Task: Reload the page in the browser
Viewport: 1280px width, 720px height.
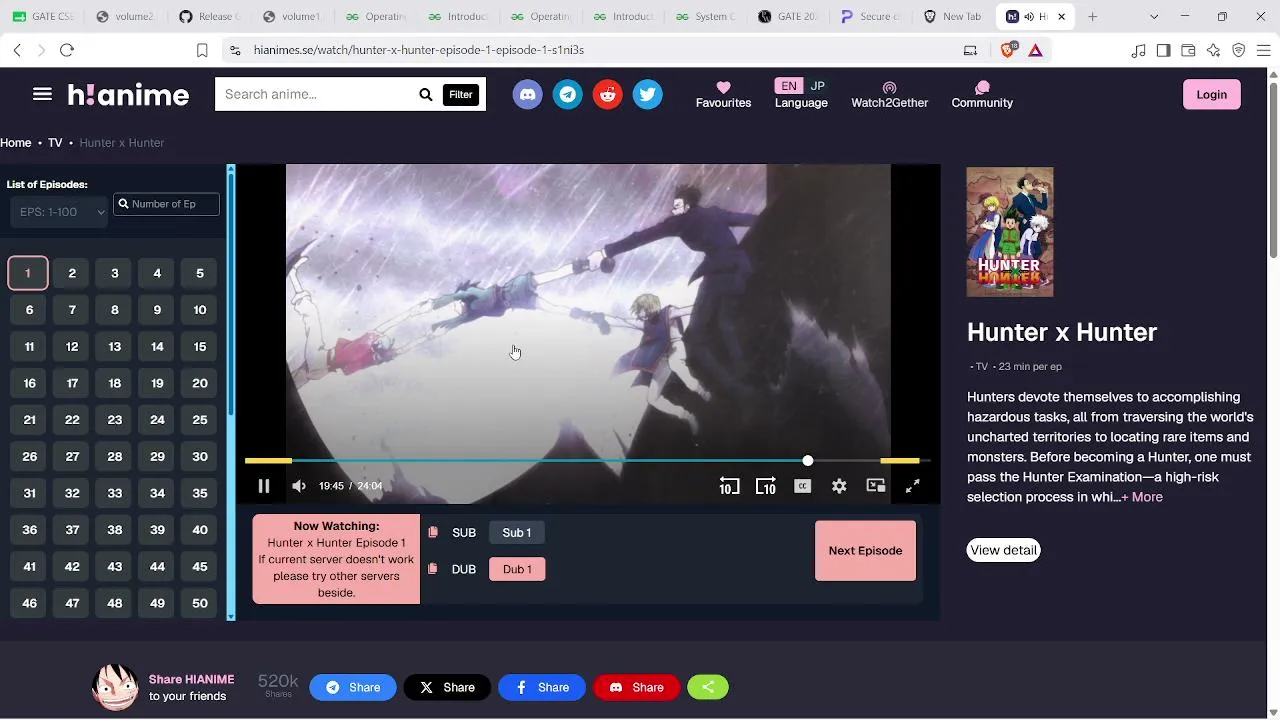Action: (67, 50)
